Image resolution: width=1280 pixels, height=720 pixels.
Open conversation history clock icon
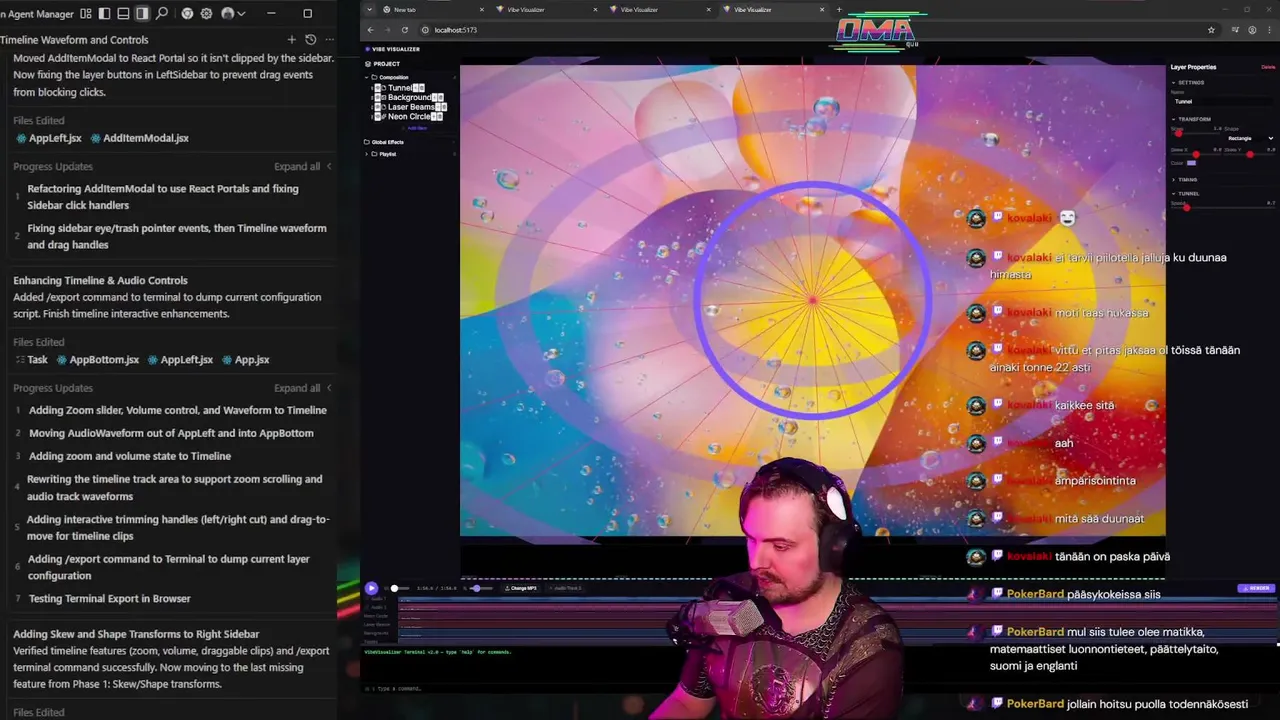pyautogui.click(x=310, y=40)
